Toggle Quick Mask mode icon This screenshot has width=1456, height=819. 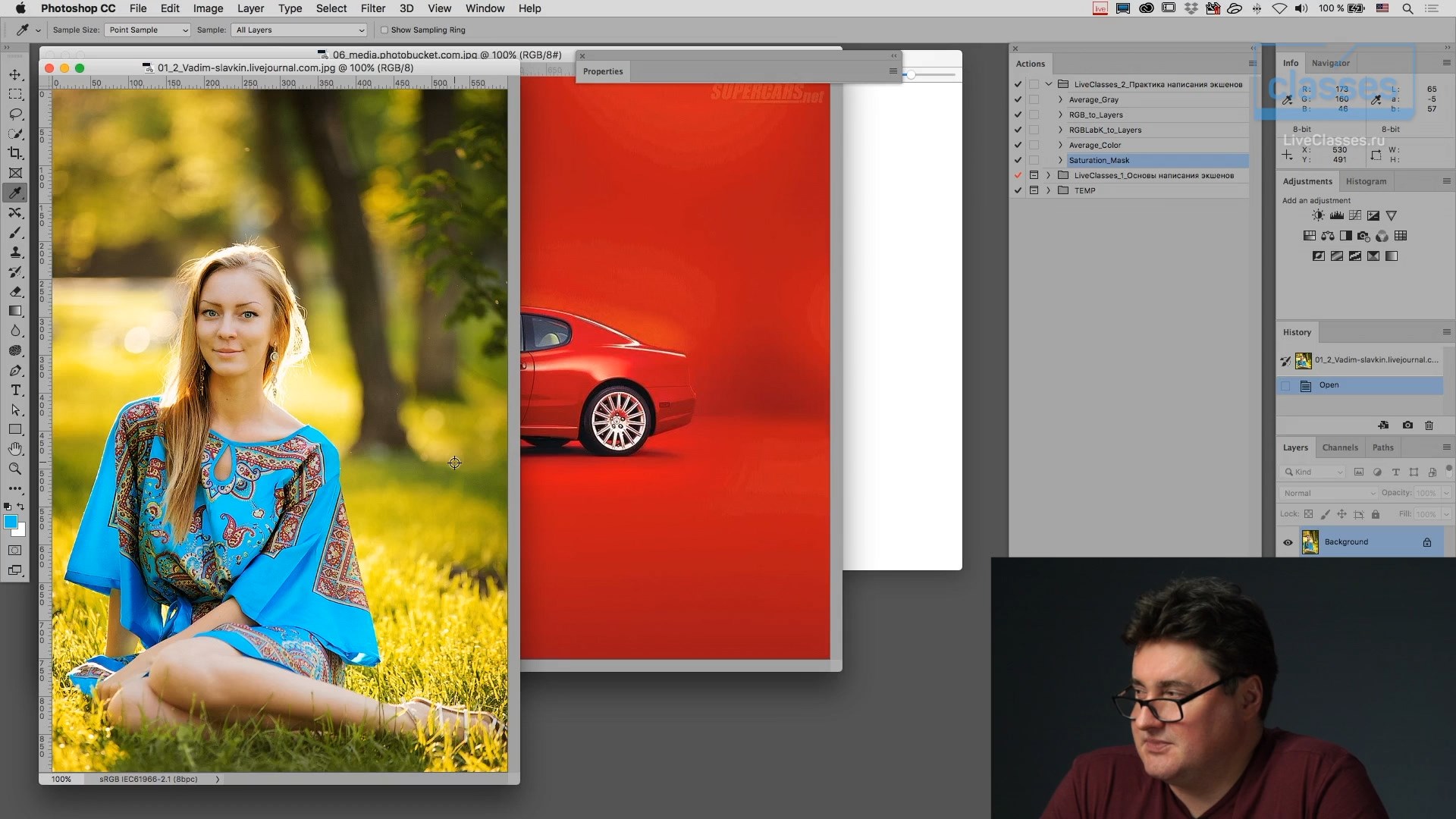coord(15,550)
